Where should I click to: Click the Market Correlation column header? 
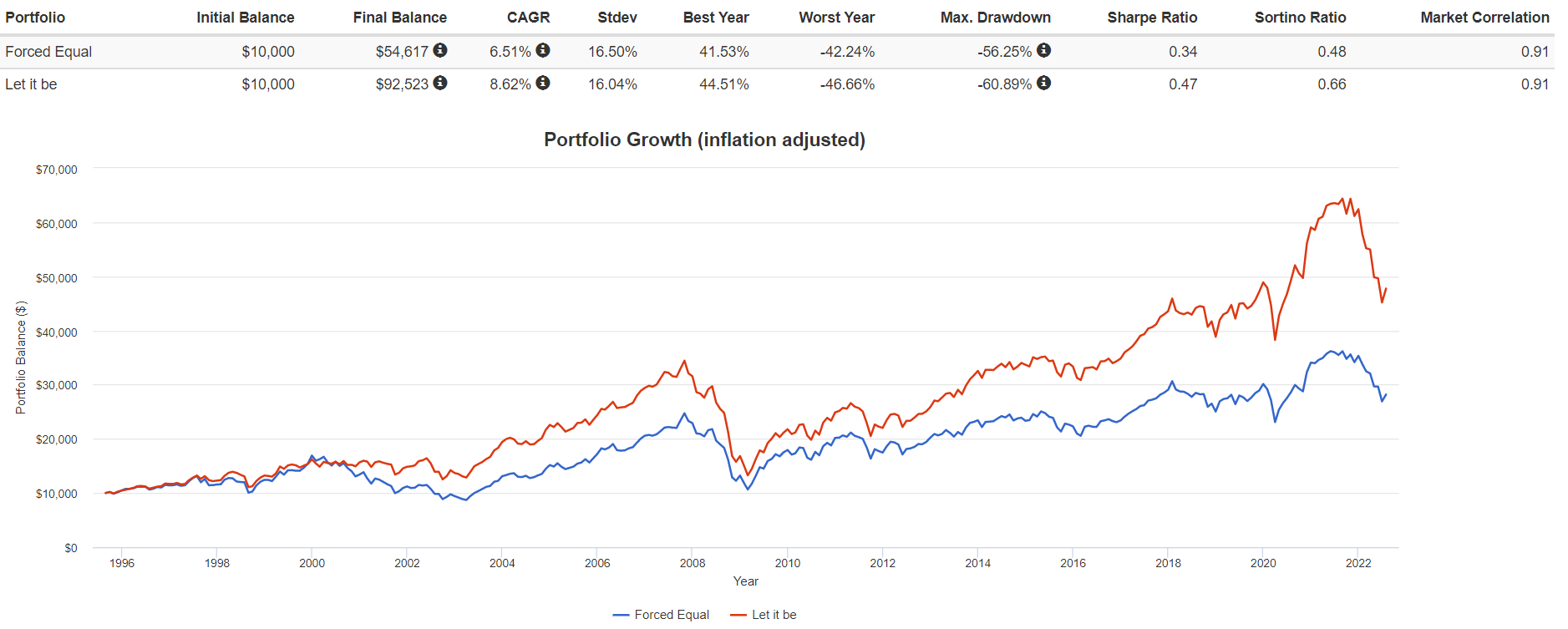click(x=1484, y=18)
